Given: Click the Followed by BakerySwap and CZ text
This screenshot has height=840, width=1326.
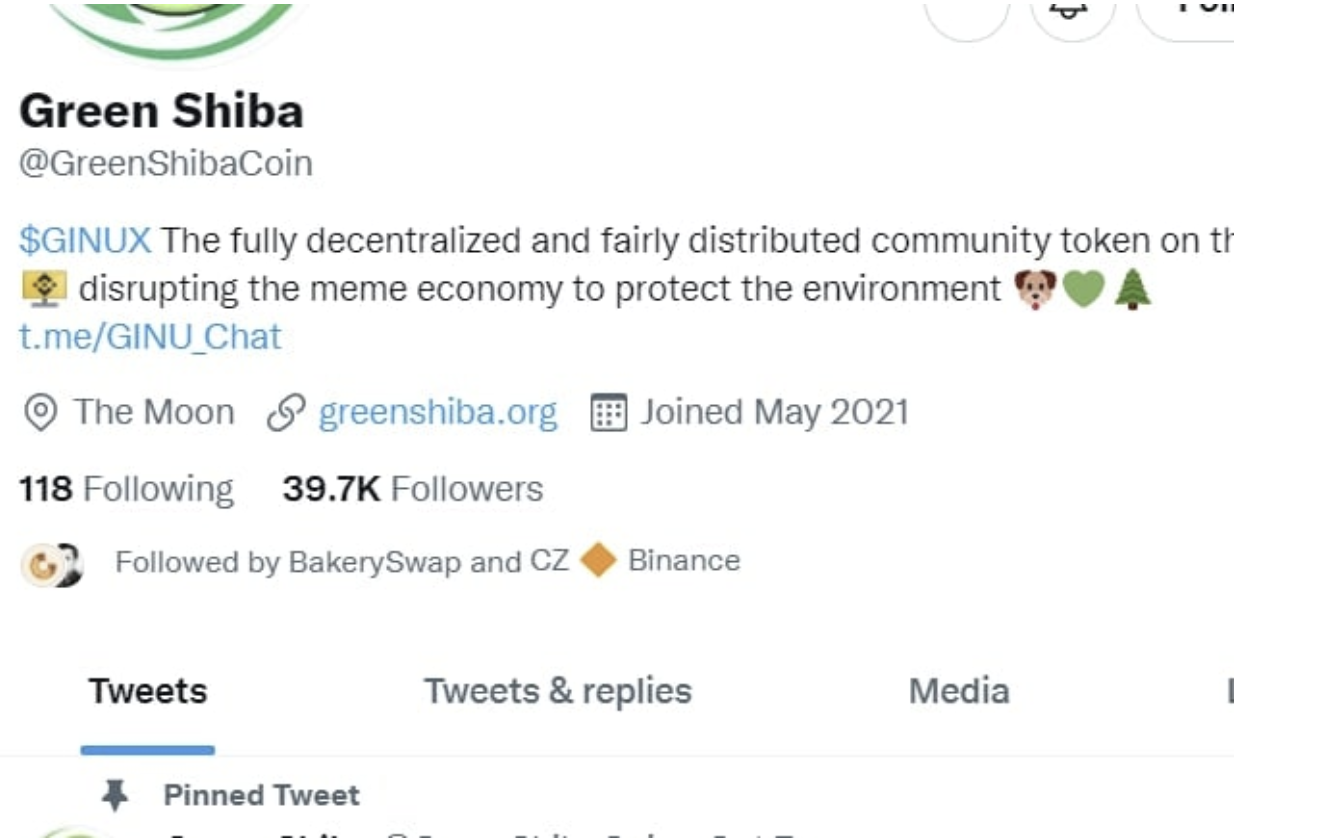Looking at the screenshot, I should 430,561.
